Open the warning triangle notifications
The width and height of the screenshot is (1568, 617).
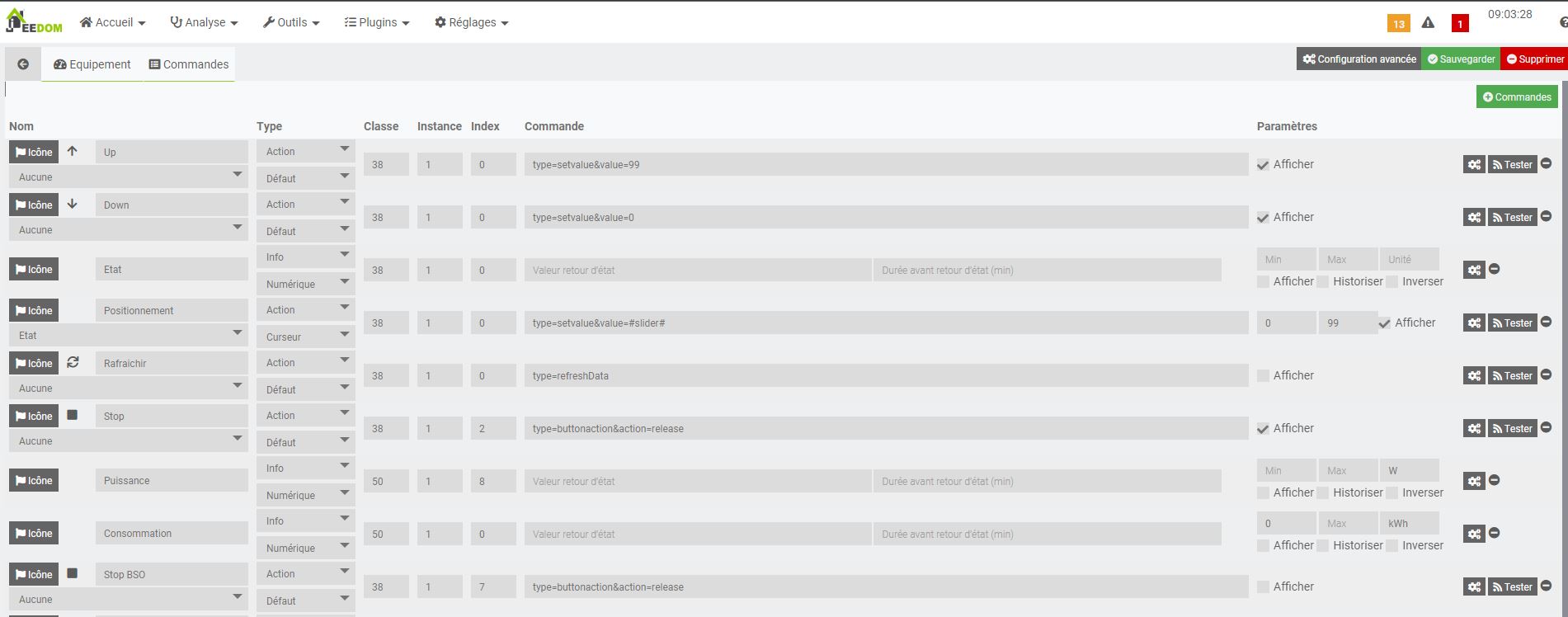[x=1428, y=23]
